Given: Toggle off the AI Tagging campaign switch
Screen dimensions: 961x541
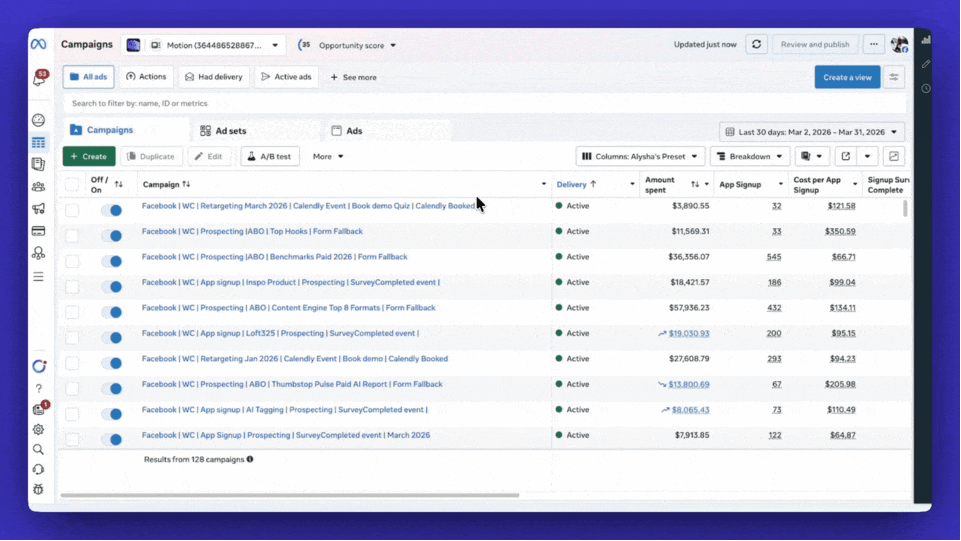Looking at the screenshot, I should click(112, 414).
